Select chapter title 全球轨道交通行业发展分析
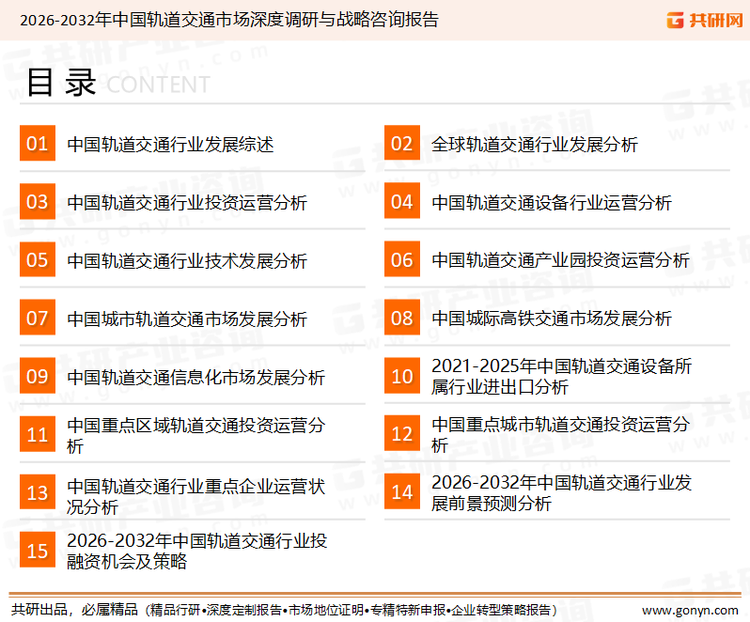Viewport: 750px width, 622px height. point(535,144)
